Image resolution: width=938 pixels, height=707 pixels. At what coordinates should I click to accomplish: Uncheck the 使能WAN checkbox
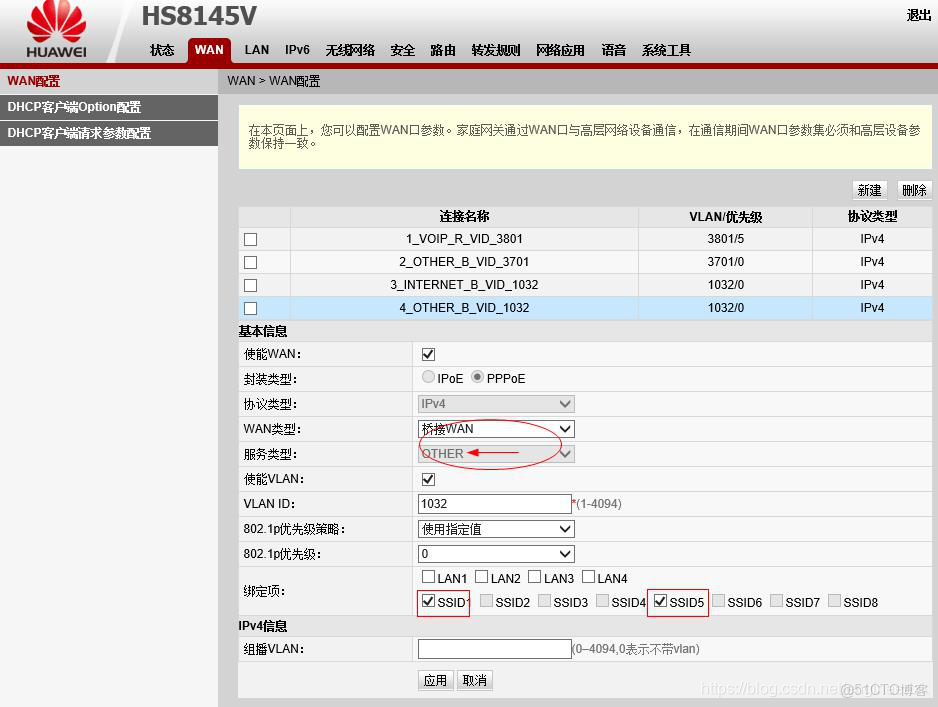(427, 353)
